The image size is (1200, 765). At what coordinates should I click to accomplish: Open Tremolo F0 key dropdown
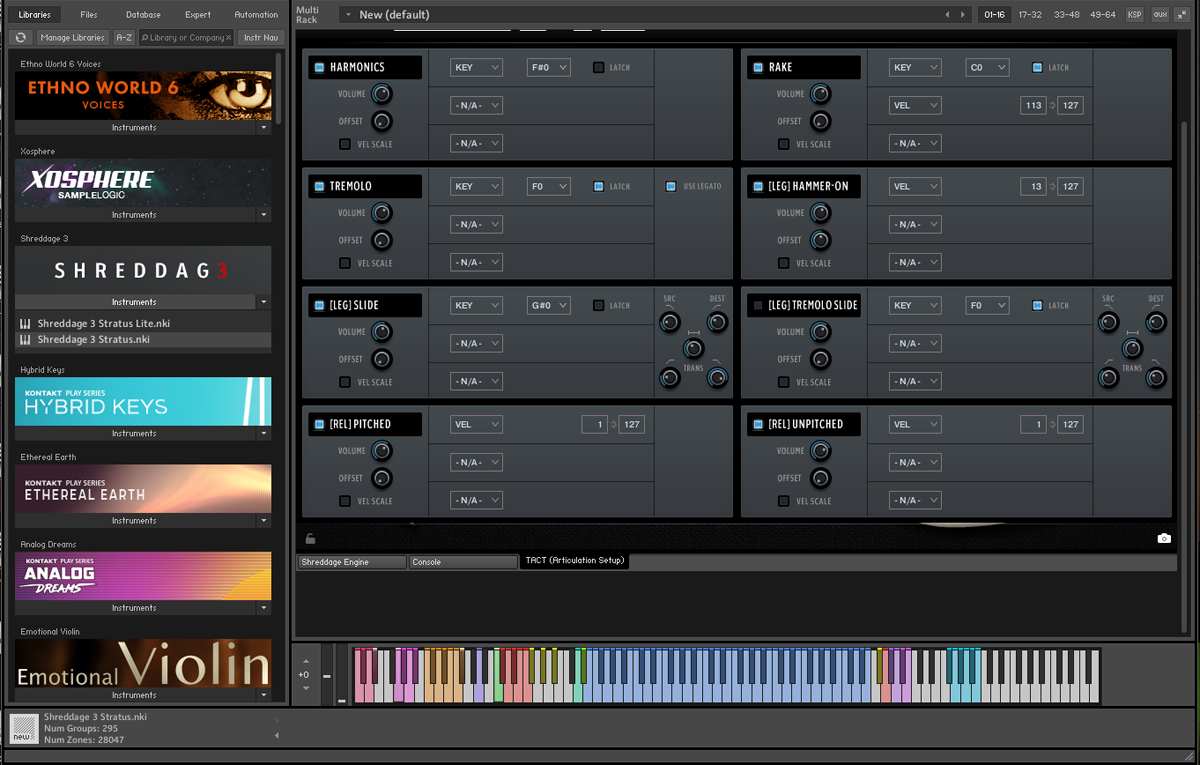pyautogui.click(x=549, y=186)
